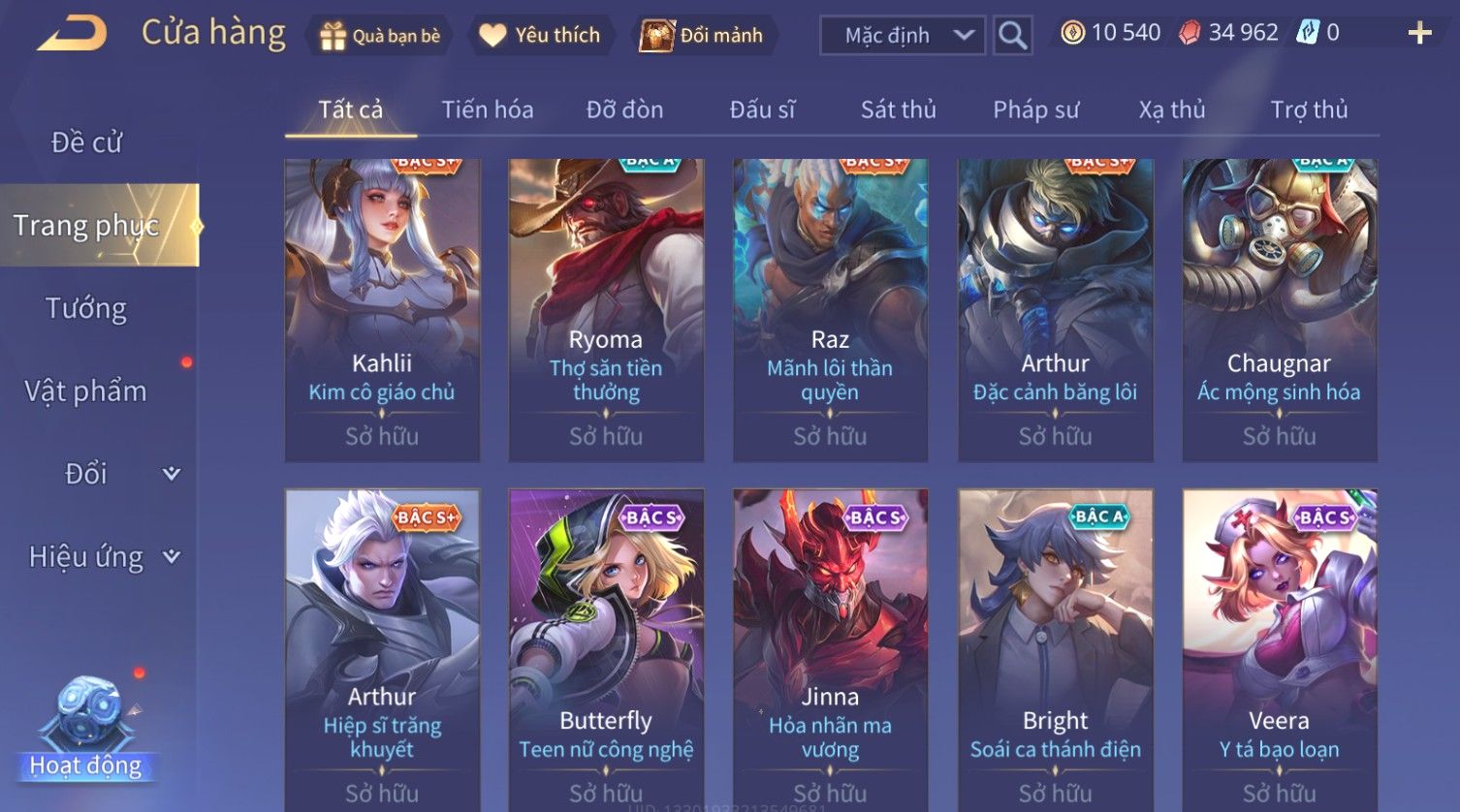Open Yêu thích heart favorites
Image resolution: width=1460 pixels, height=812 pixels.
493,36
